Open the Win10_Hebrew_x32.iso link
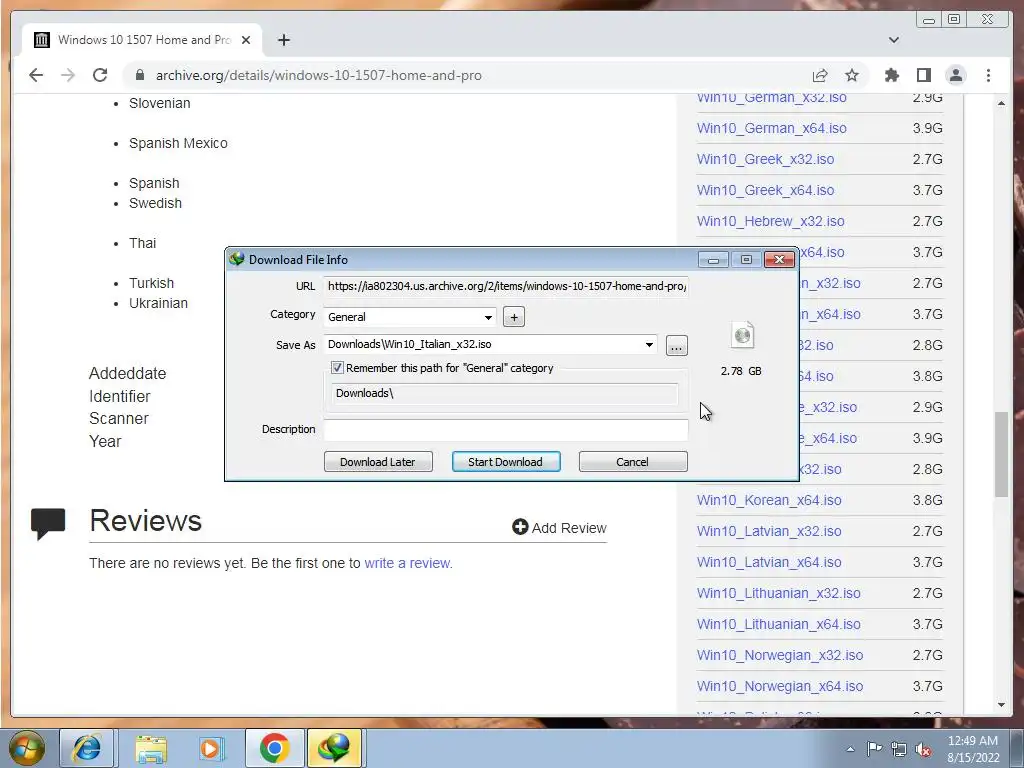Screen dimensions: 1024x768 [771, 221]
